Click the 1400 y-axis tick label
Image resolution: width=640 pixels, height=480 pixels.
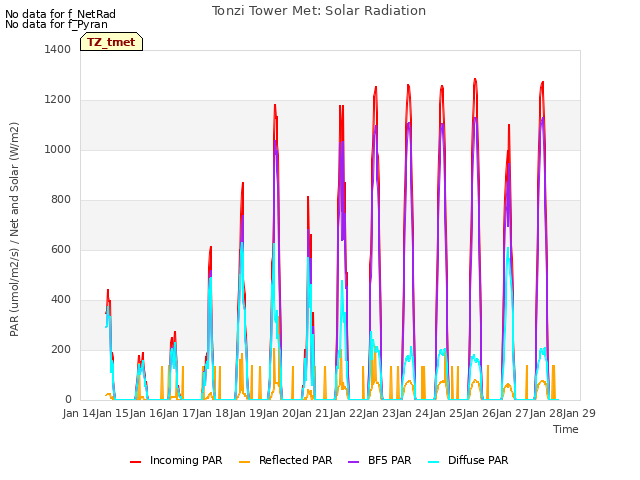pos(58,49)
